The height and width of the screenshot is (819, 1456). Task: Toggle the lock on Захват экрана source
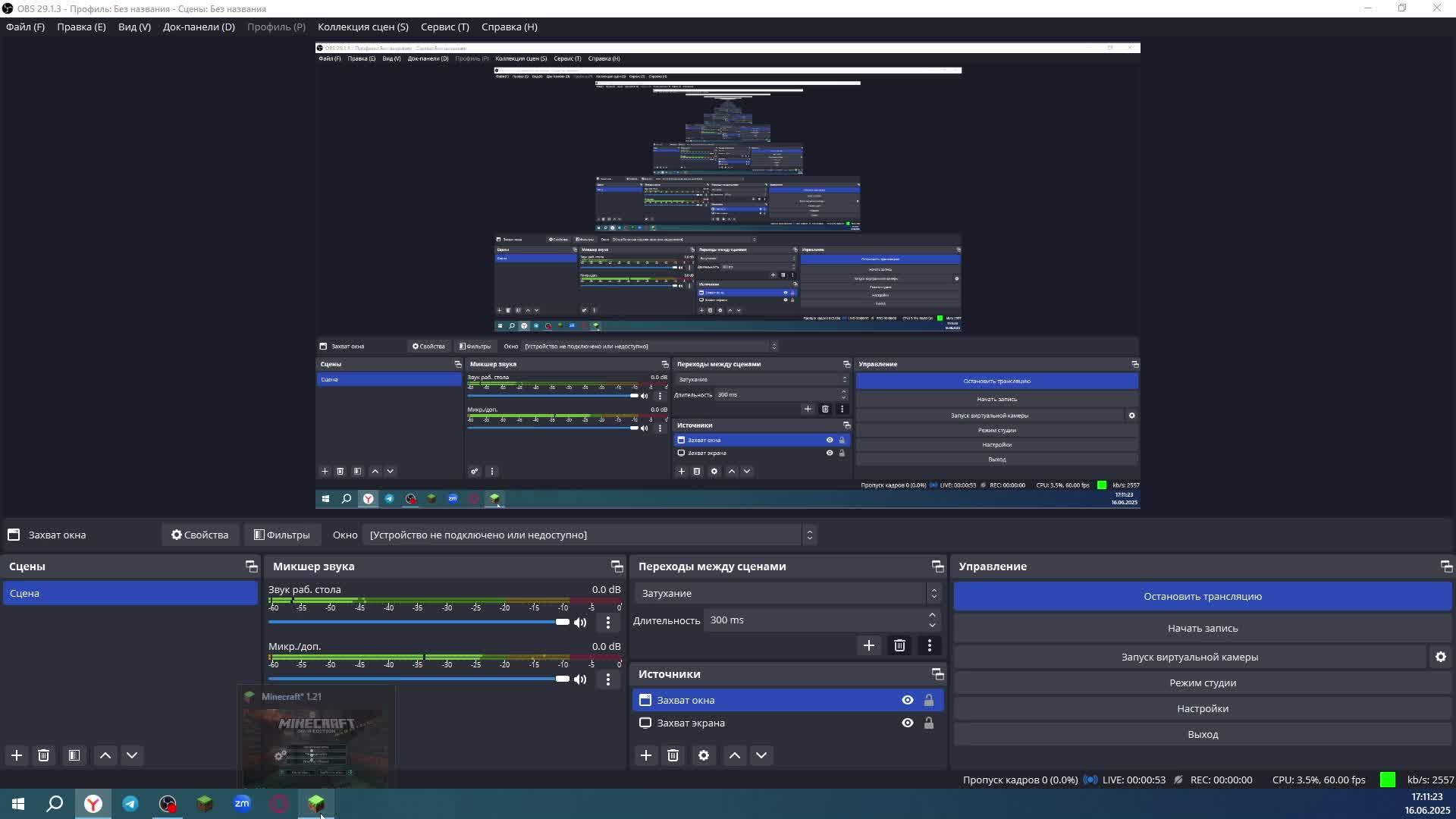[x=928, y=723]
